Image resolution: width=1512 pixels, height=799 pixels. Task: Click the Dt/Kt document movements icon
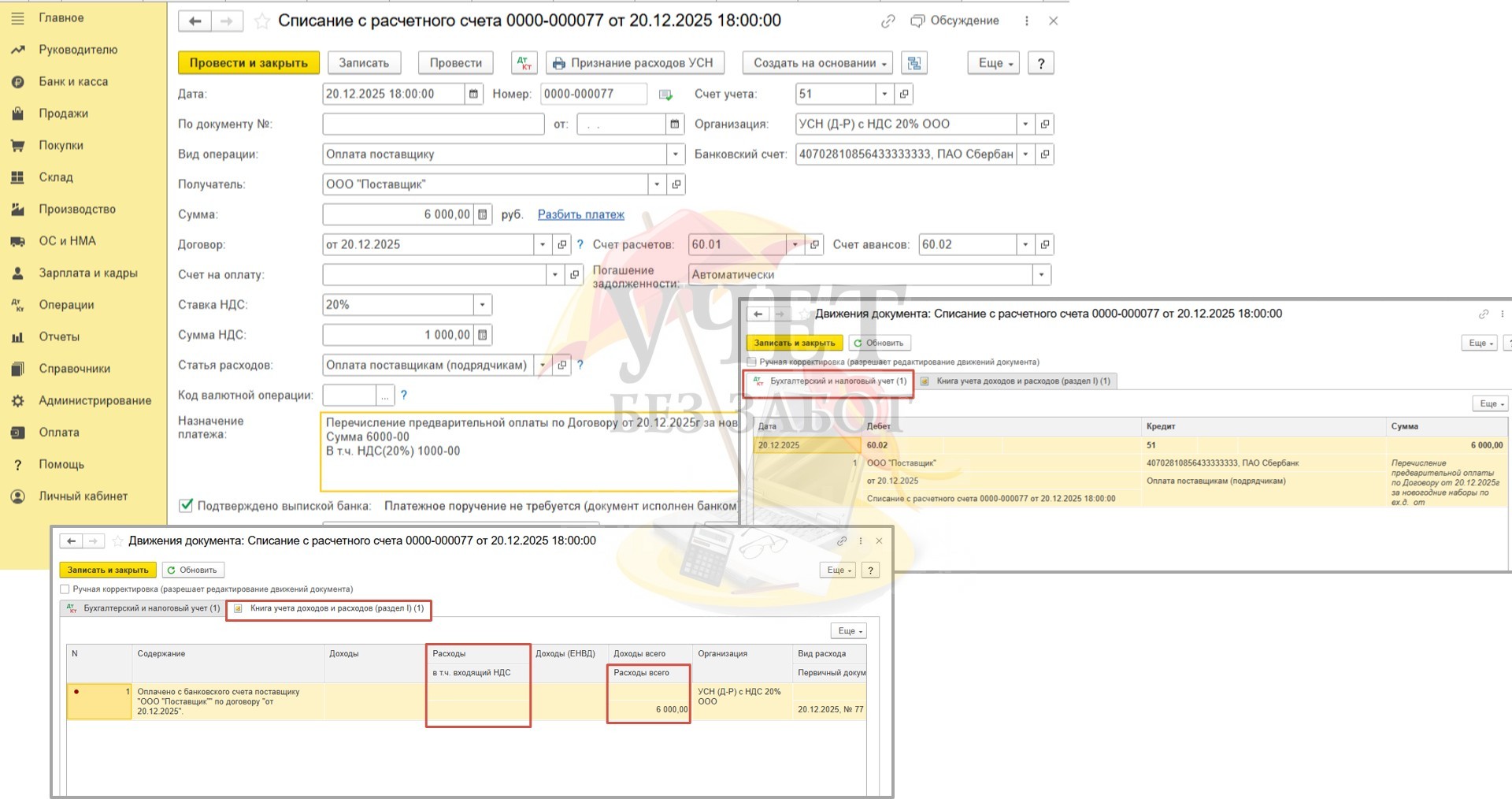(x=524, y=63)
